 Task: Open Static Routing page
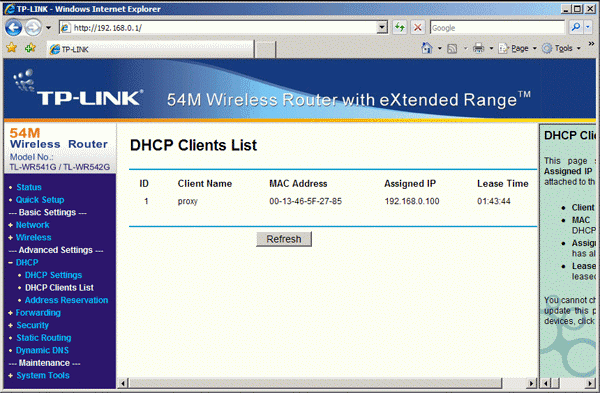(44, 338)
